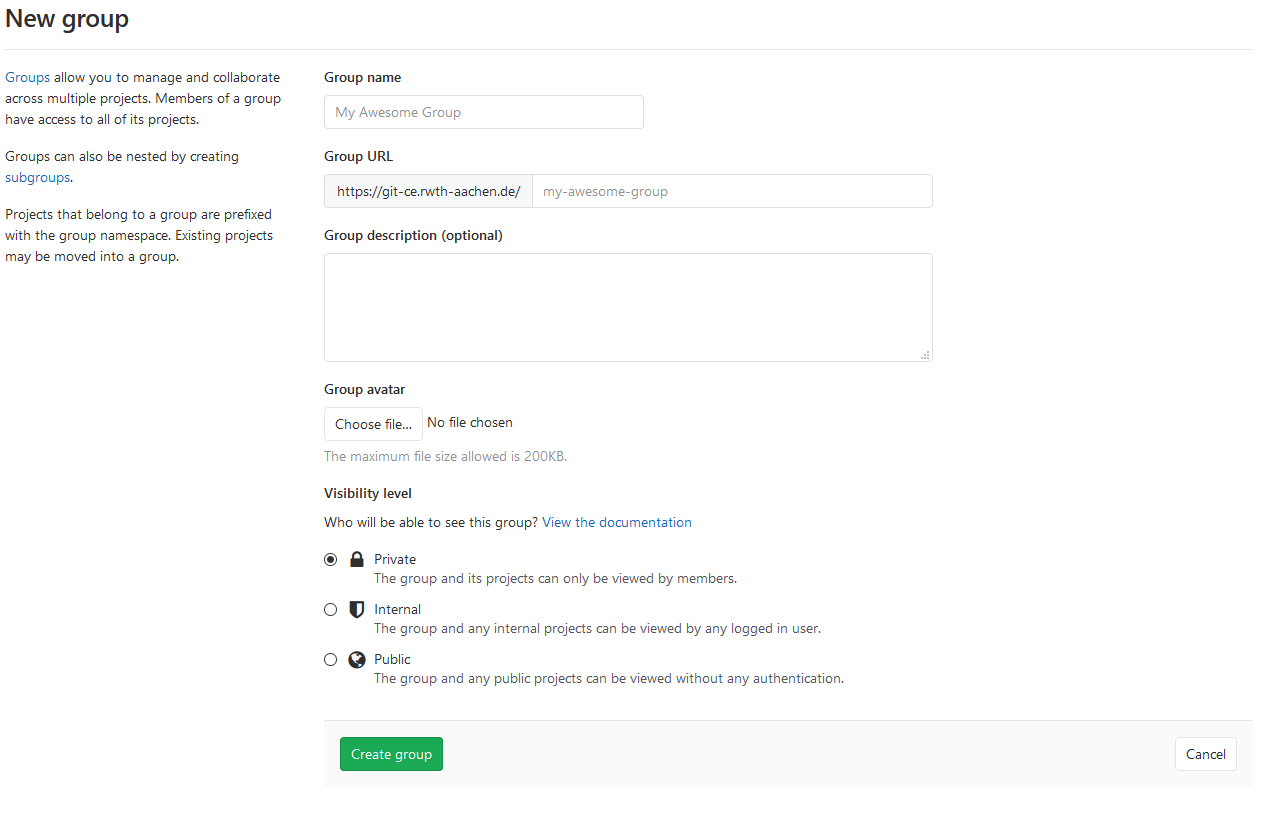Click the Group name field label
The width and height of the screenshot is (1282, 817).
coord(363,77)
